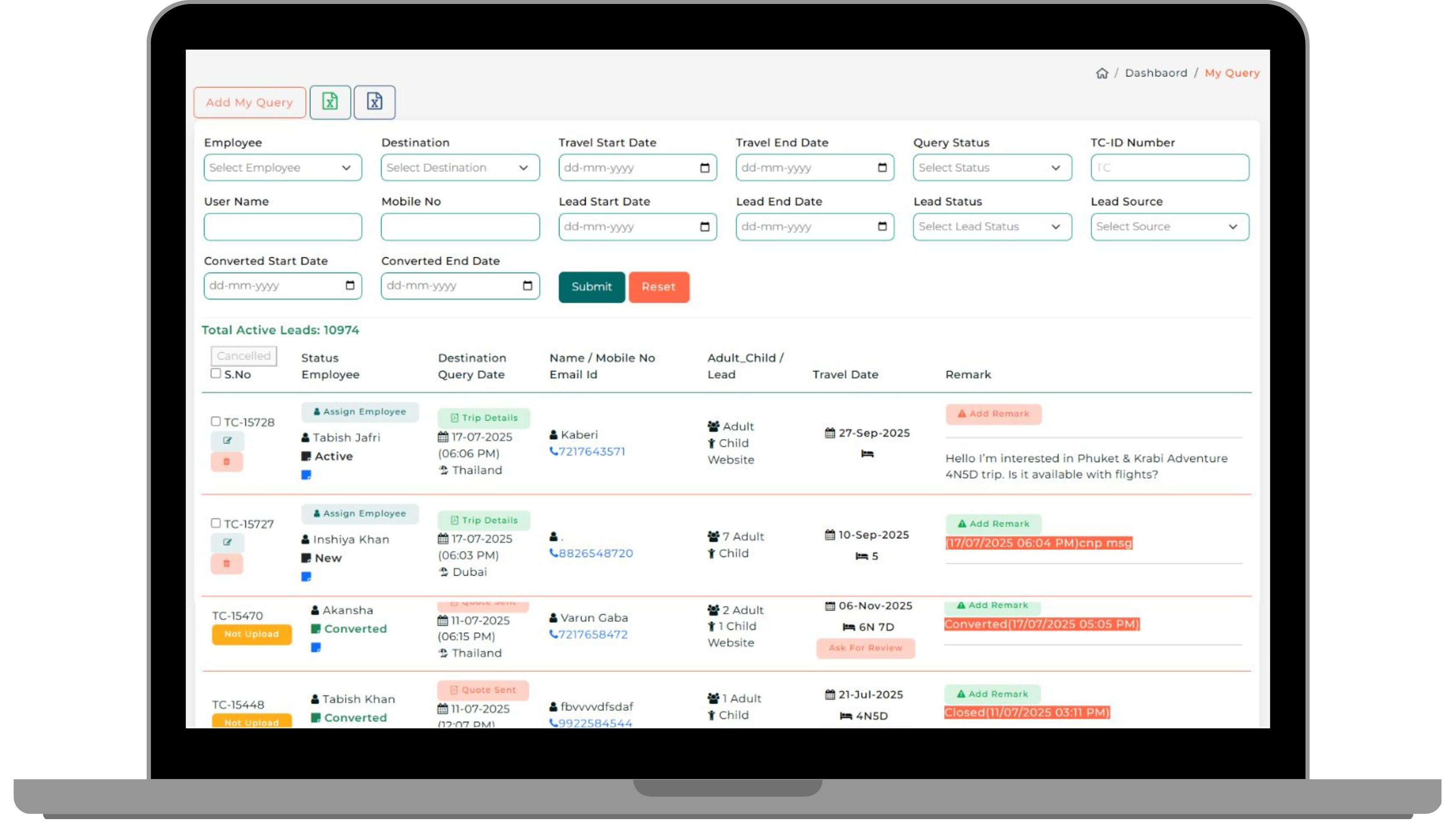Screen dimensions: 1456x830
Task: Focus the User Name input field
Action: click(283, 226)
